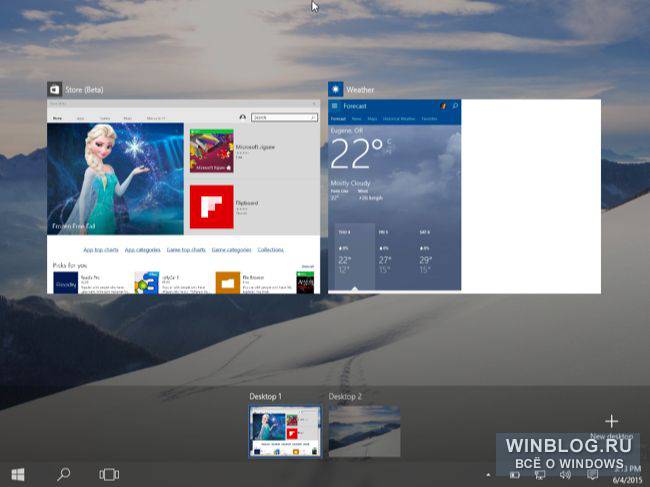650x487 pixels.
Task: Open the red Flipboard app tile
Action: [x=212, y=206]
